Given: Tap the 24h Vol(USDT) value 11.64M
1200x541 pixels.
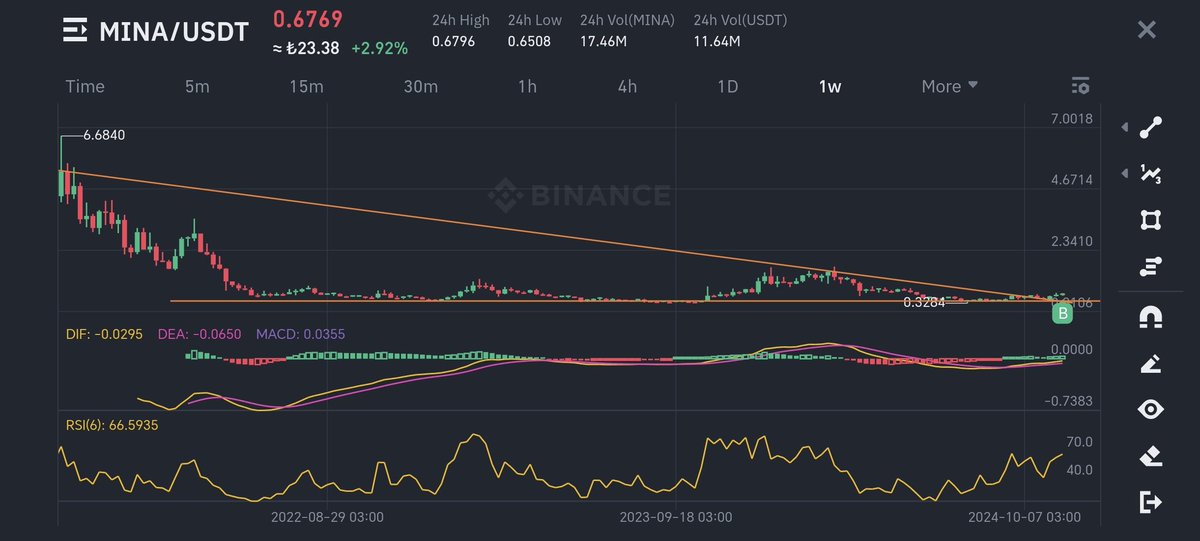Looking at the screenshot, I should tap(717, 41).
